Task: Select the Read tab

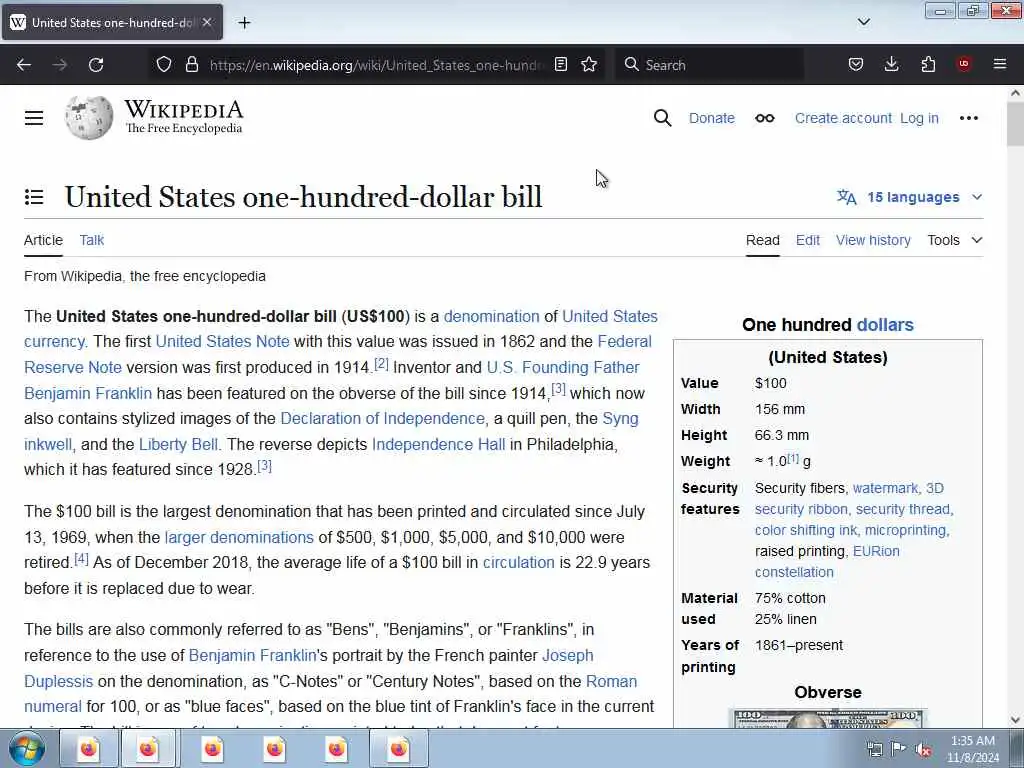Action: pyautogui.click(x=763, y=240)
